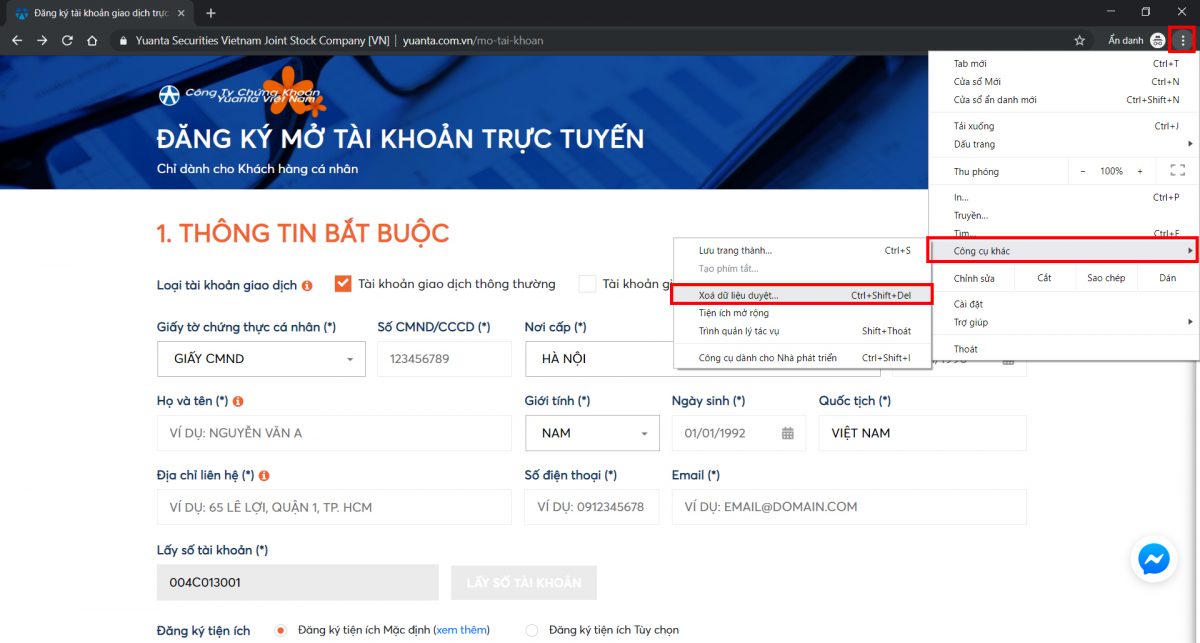This screenshot has width=1200, height=643.
Task: Open Chrome three-dot menu
Action: [1183, 40]
